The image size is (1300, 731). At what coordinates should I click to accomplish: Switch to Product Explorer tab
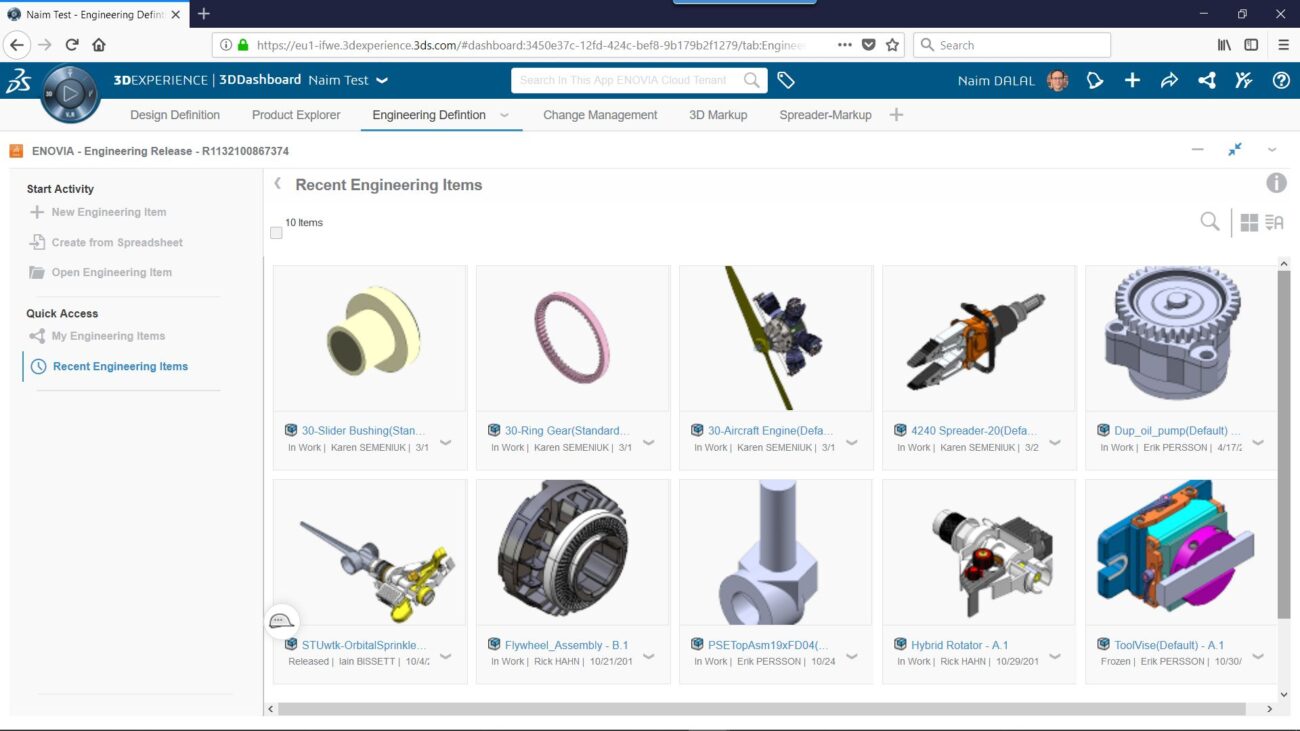pos(296,115)
